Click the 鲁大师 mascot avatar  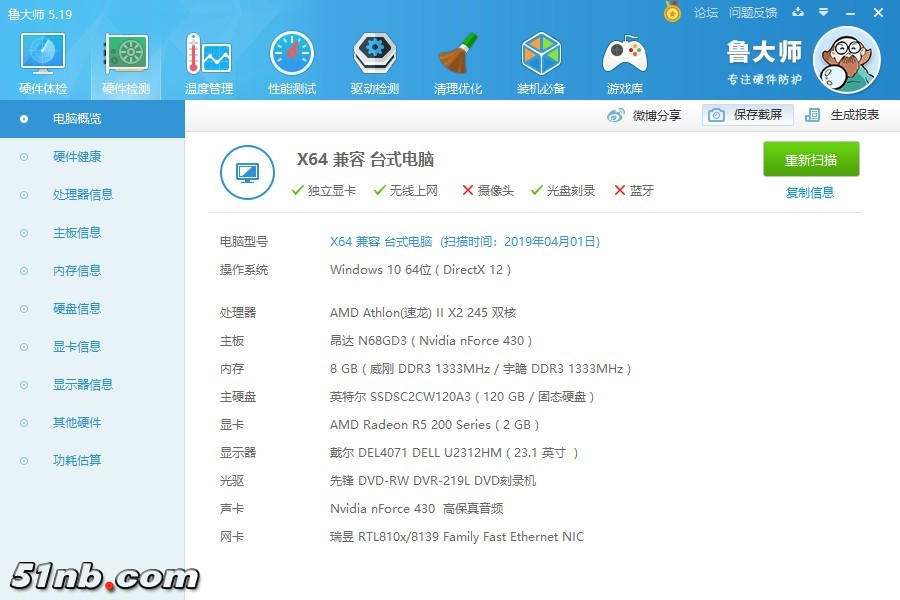[846, 60]
